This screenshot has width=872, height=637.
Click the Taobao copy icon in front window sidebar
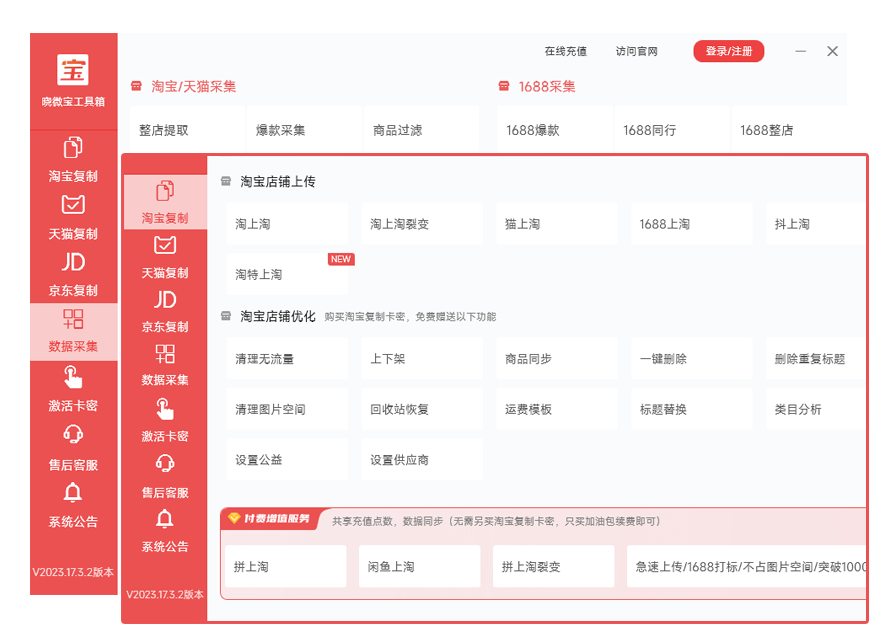click(x=165, y=191)
